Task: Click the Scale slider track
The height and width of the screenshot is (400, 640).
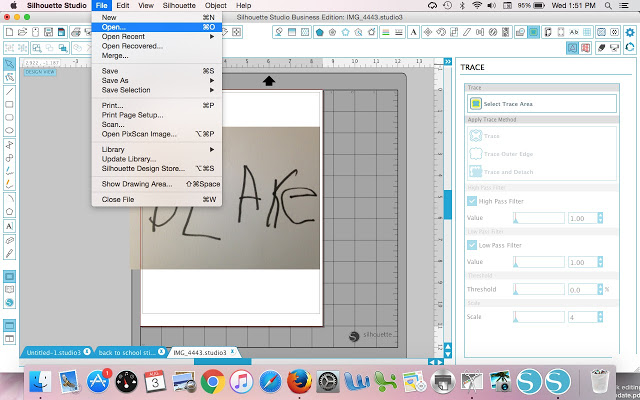Action: [539, 317]
